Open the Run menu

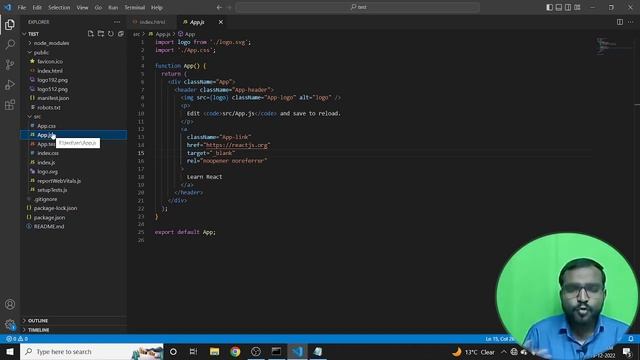click(113, 7)
